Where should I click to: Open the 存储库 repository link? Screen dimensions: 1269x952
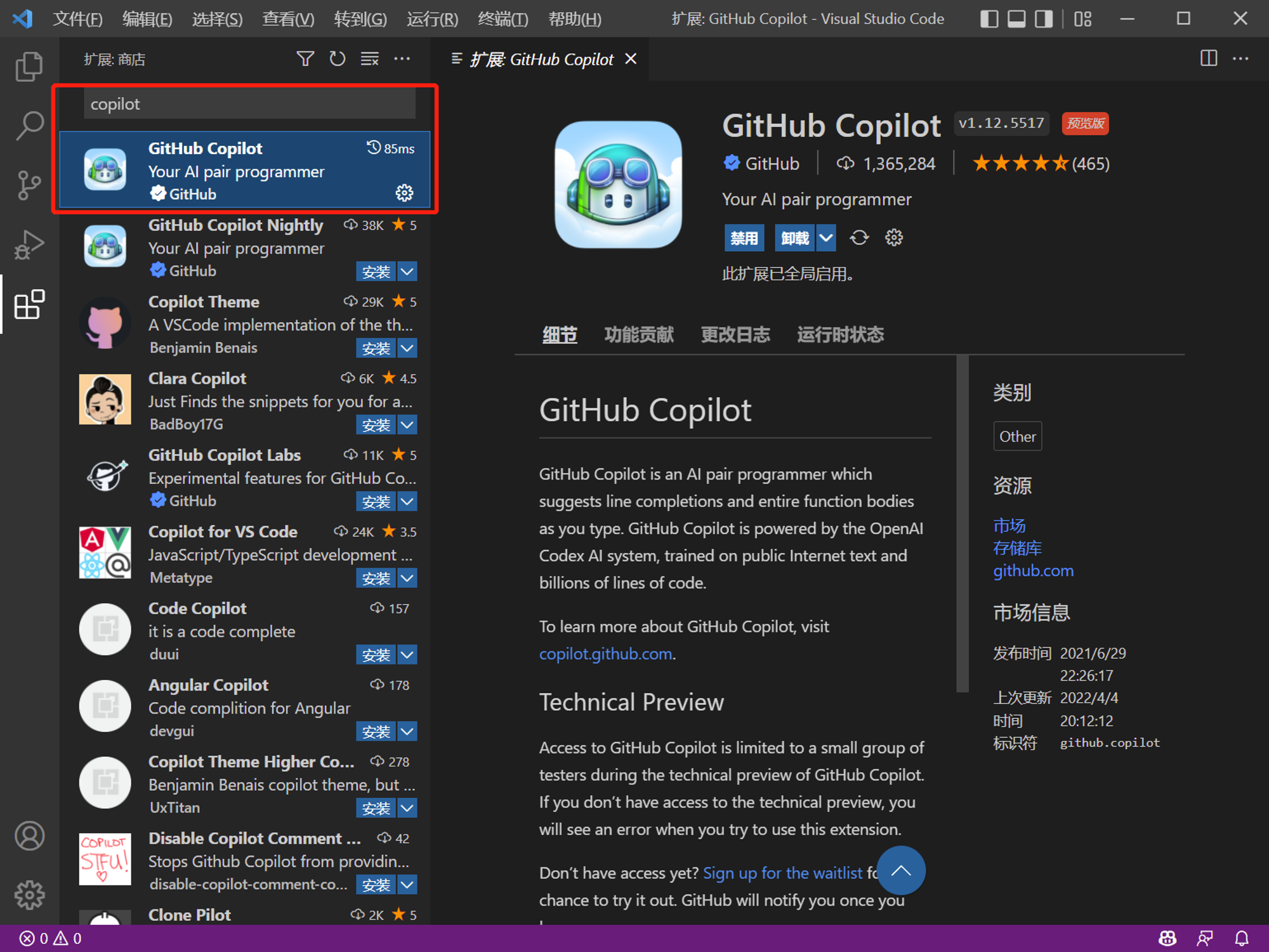(1017, 548)
